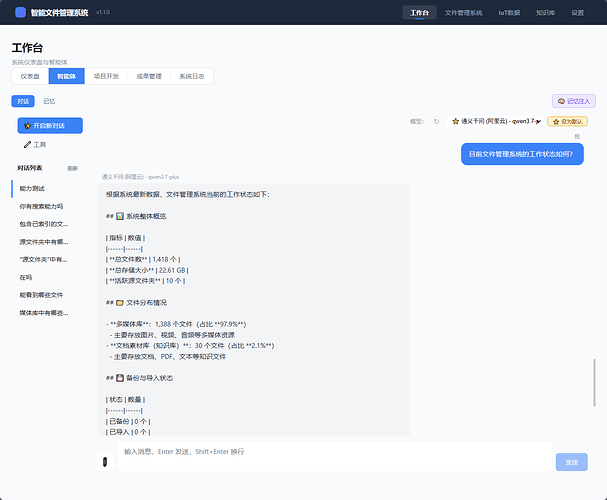Click the 发送 send button
The width and height of the screenshot is (607, 500).
pyautogui.click(x=571, y=462)
